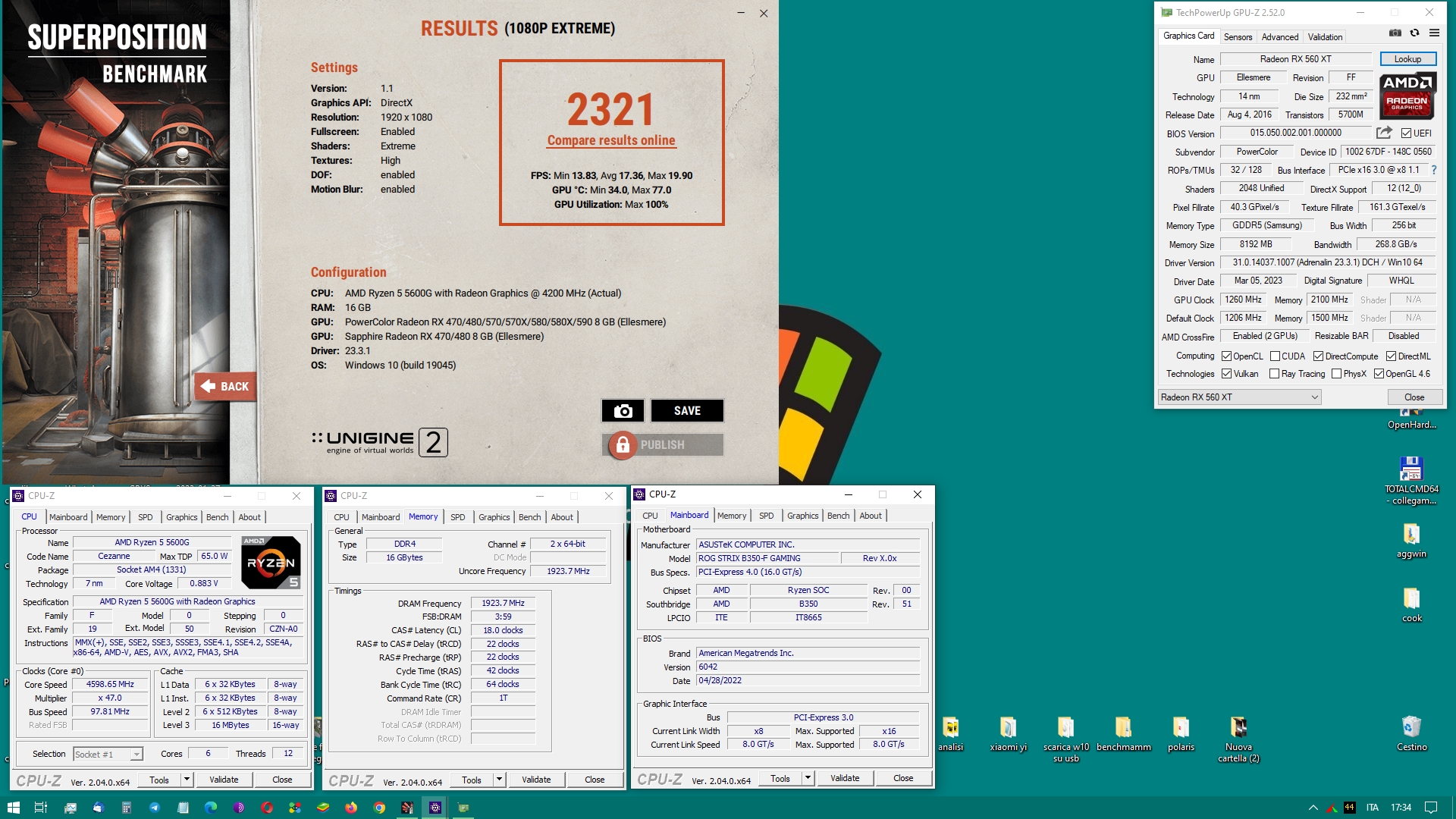Click the Lookup button in GPU-Z
Screen dimensions: 1456x819
tap(1407, 59)
